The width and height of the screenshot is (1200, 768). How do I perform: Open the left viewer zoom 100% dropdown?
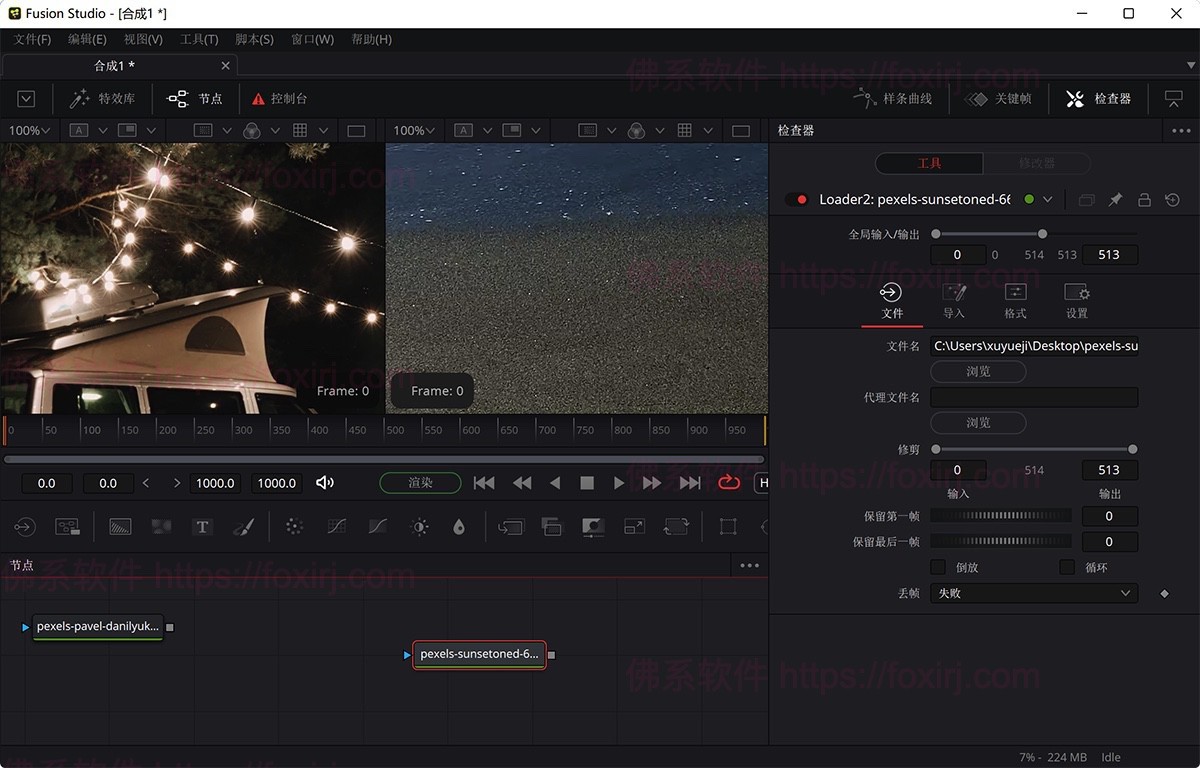pos(30,130)
